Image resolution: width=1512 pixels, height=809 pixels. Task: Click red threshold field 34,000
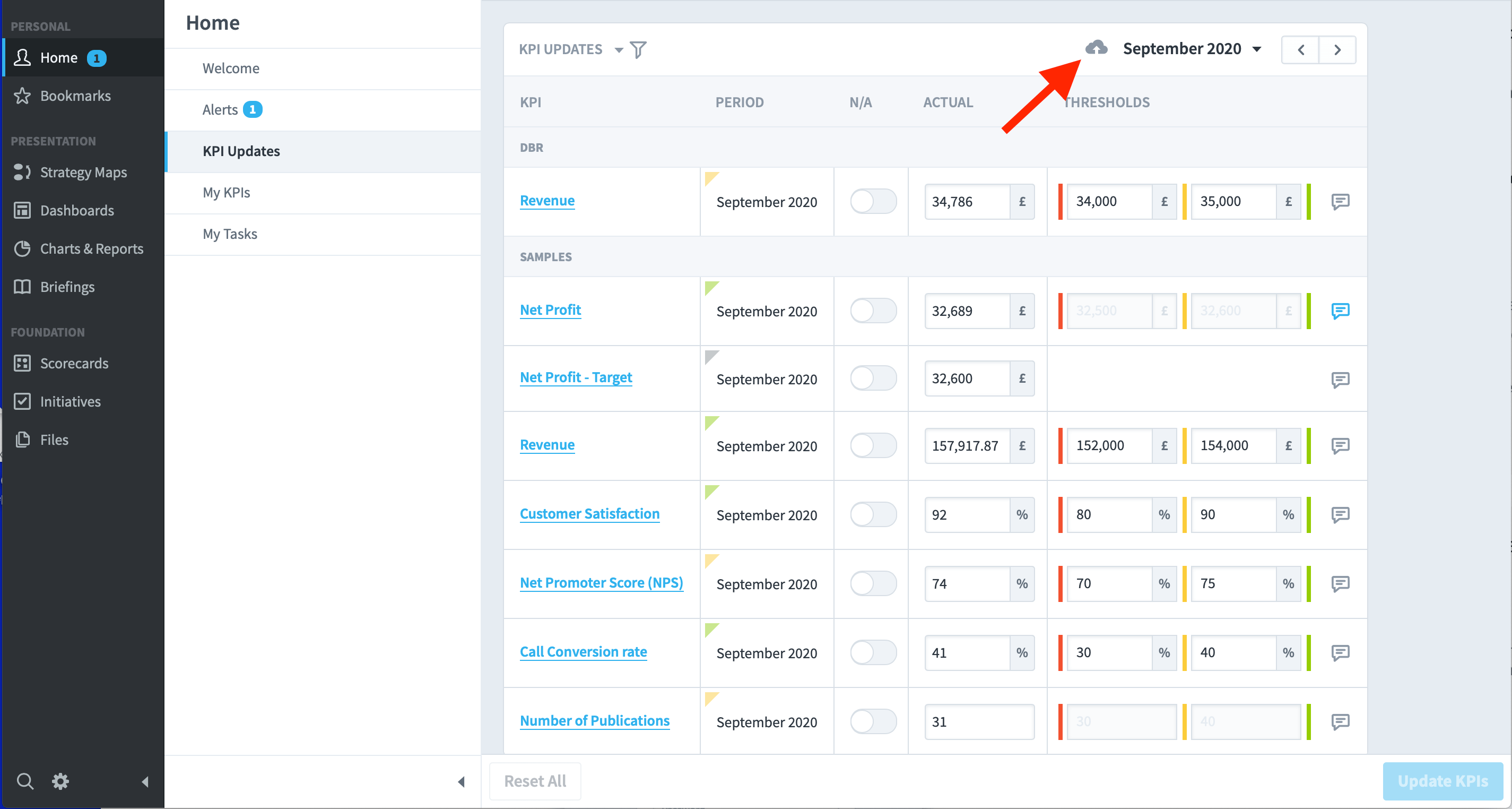point(1109,202)
